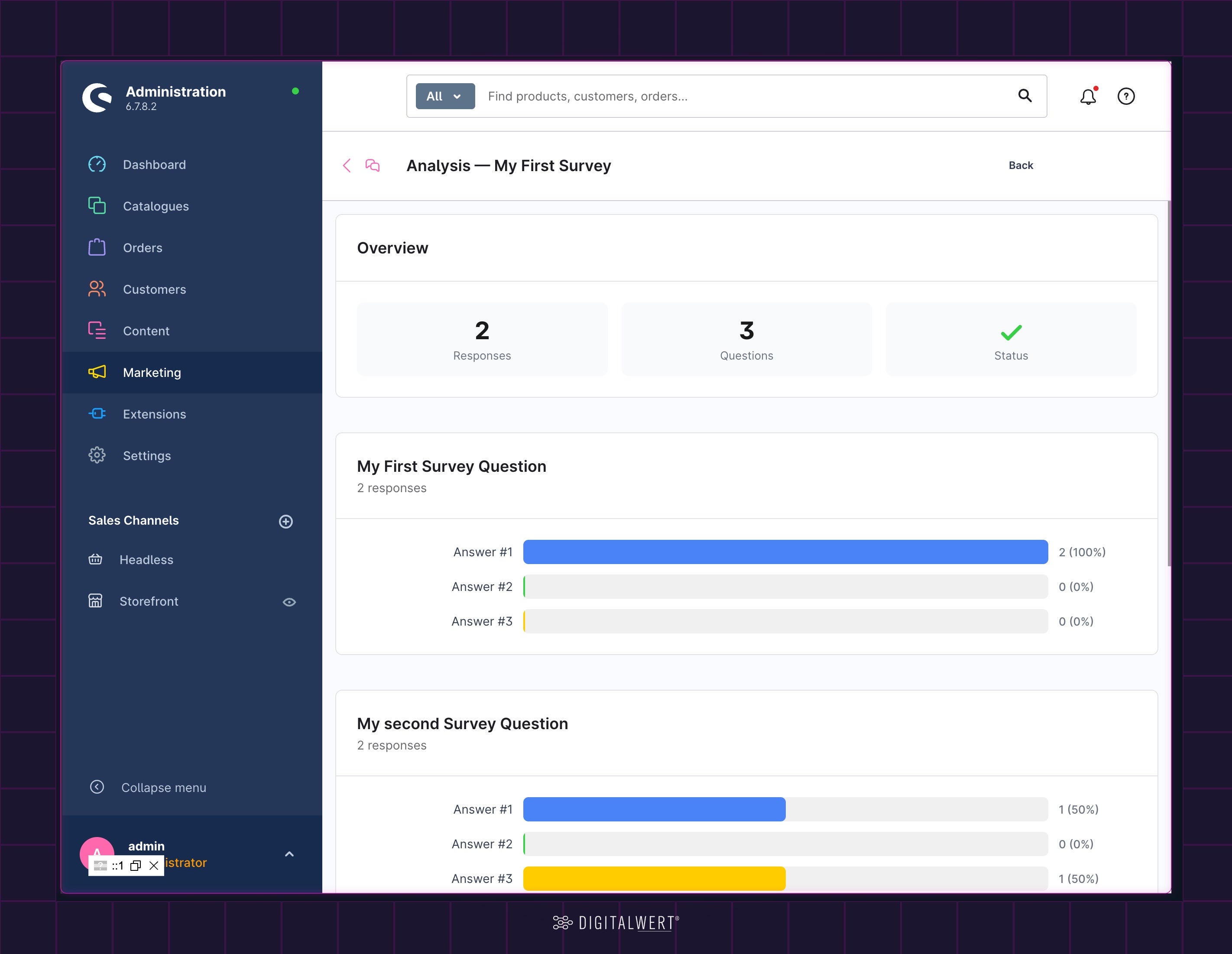Go back with the pink chevron arrow

click(x=347, y=165)
